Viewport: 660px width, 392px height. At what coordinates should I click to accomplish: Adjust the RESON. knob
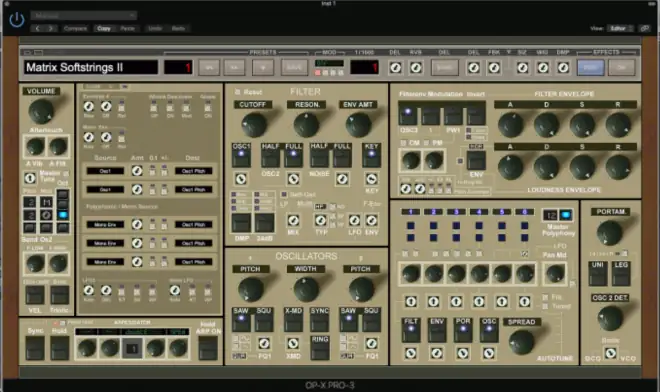click(306, 125)
